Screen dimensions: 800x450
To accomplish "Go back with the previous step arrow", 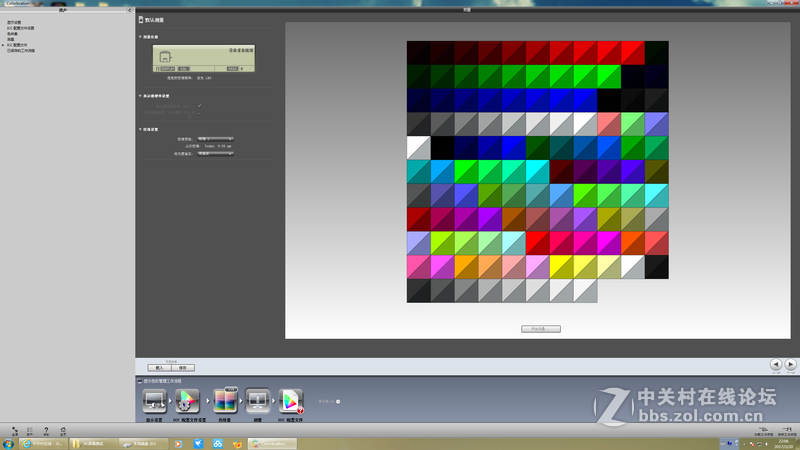I will [776, 365].
